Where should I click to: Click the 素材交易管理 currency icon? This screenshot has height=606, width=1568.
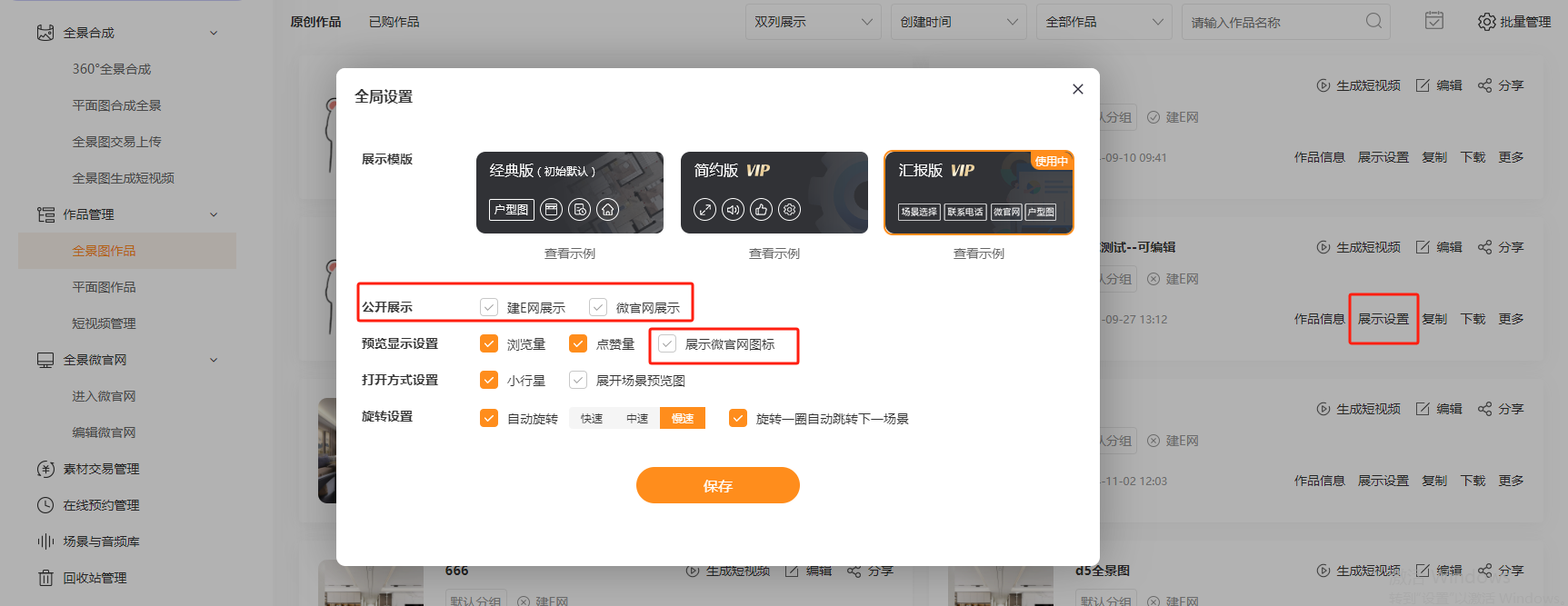coord(45,469)
